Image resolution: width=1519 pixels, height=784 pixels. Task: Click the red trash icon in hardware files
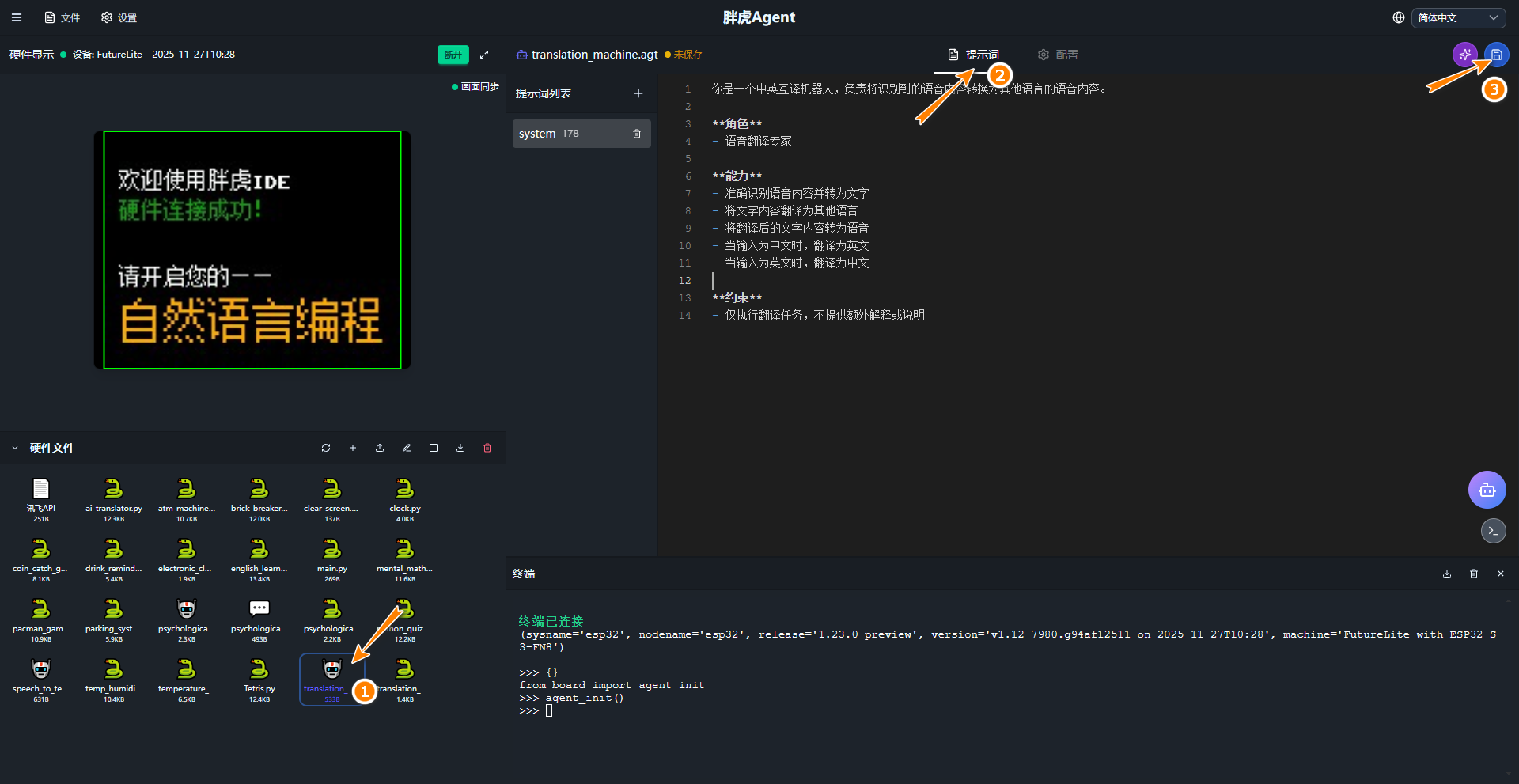coord(487,448)
